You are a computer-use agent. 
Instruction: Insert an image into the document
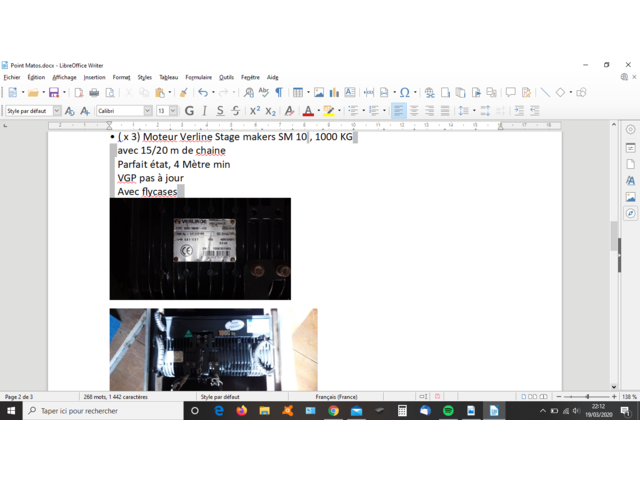coord(319,93)
